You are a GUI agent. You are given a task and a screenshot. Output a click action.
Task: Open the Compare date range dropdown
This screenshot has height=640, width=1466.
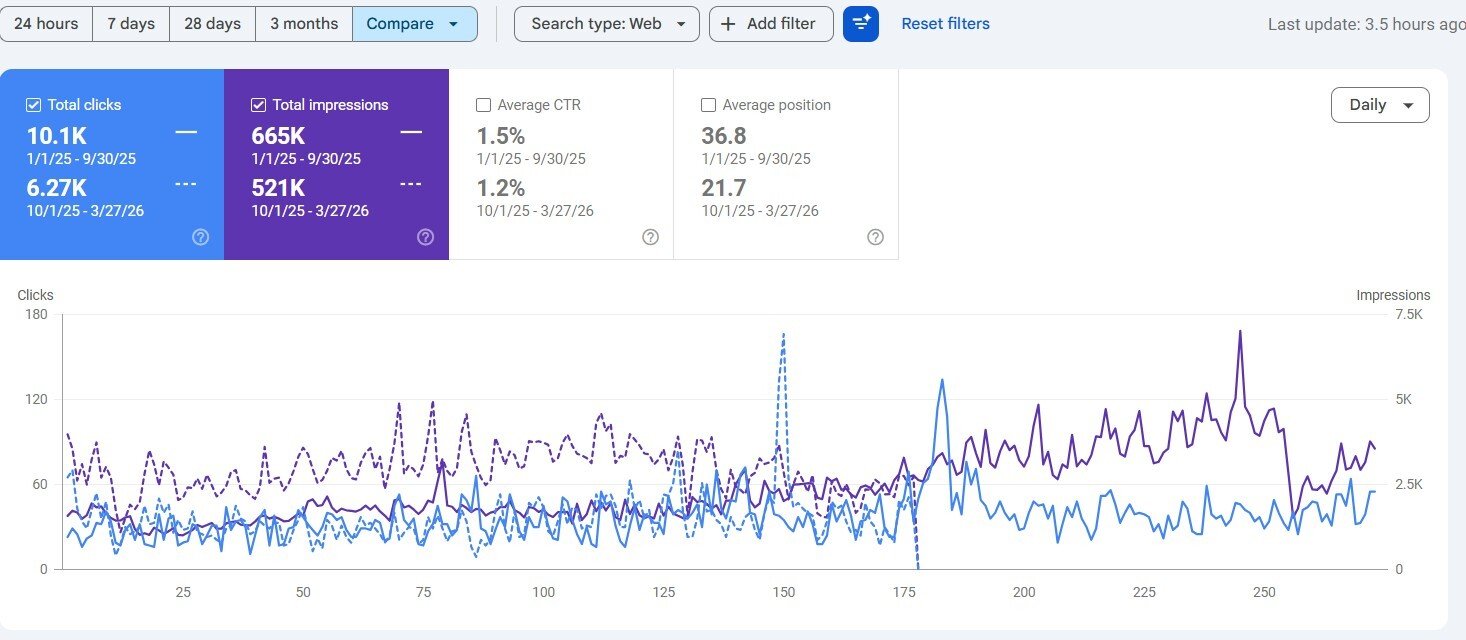tap(414, 24)
